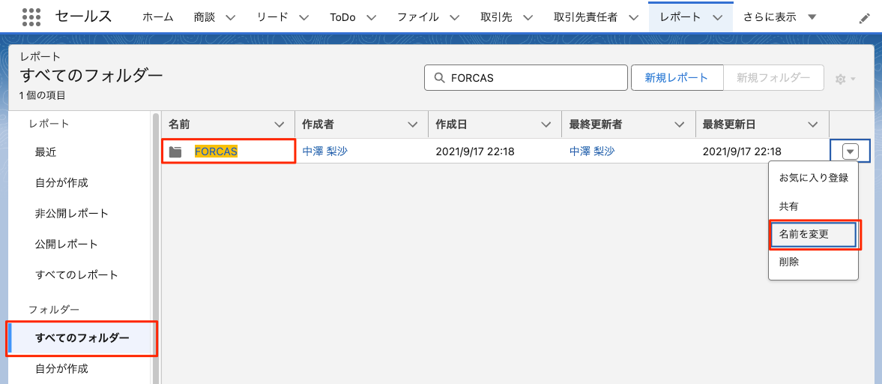The height and width of the screenshot is (384, 882).
Task: Open the App Launcher dots icon
Action: point(33,17)
